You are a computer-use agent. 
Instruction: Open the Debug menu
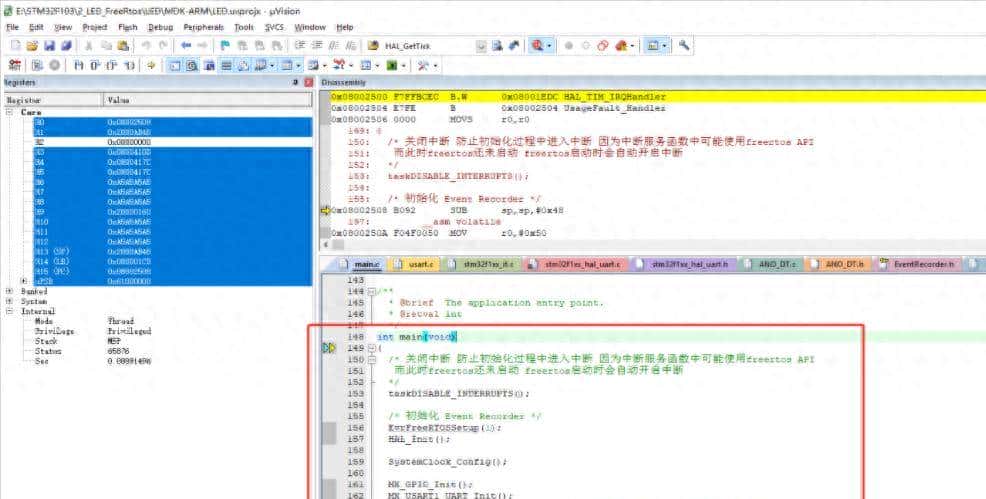pyautogui.click(x=160, y=27)
